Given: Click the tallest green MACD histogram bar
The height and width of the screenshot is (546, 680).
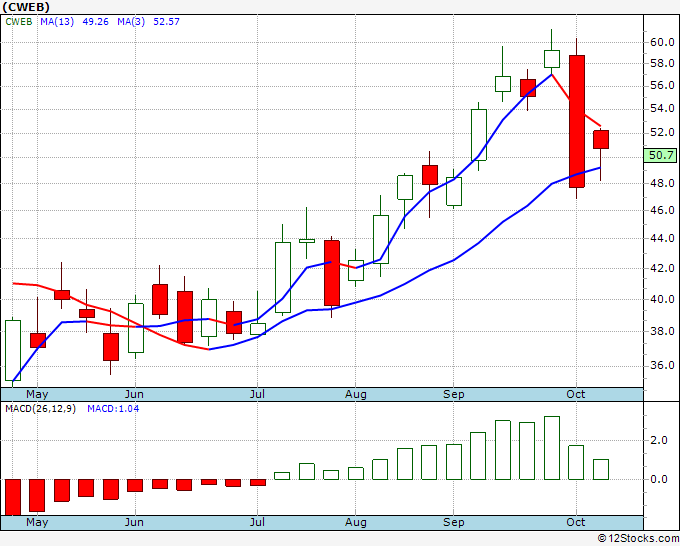Looking at the screenshot, I should 552,448.
